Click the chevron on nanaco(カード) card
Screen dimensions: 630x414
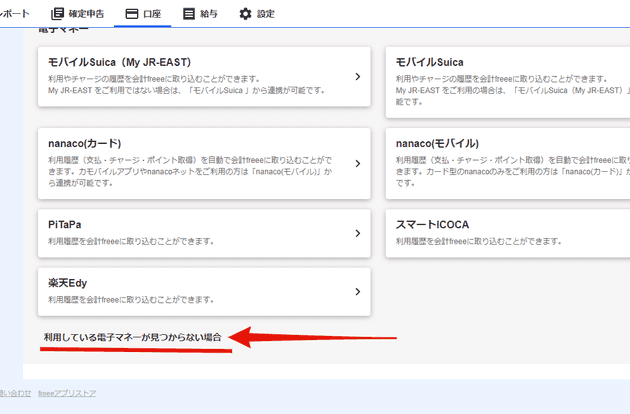point(358,164)
